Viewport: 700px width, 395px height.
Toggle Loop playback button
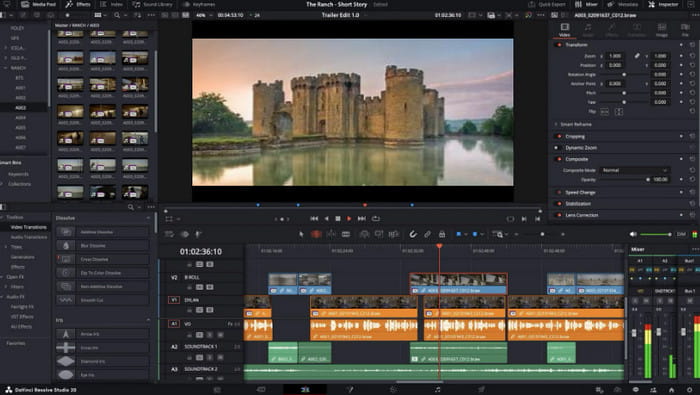(x=376, y=219)
